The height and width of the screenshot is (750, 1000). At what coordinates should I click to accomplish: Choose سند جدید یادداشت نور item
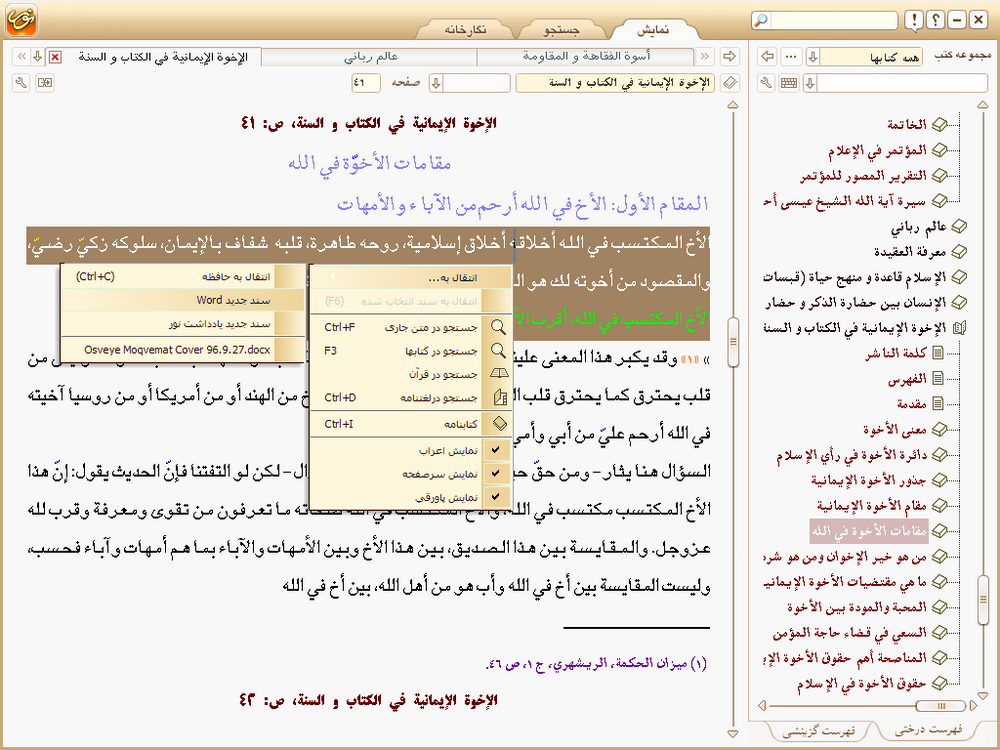[182, 324]
